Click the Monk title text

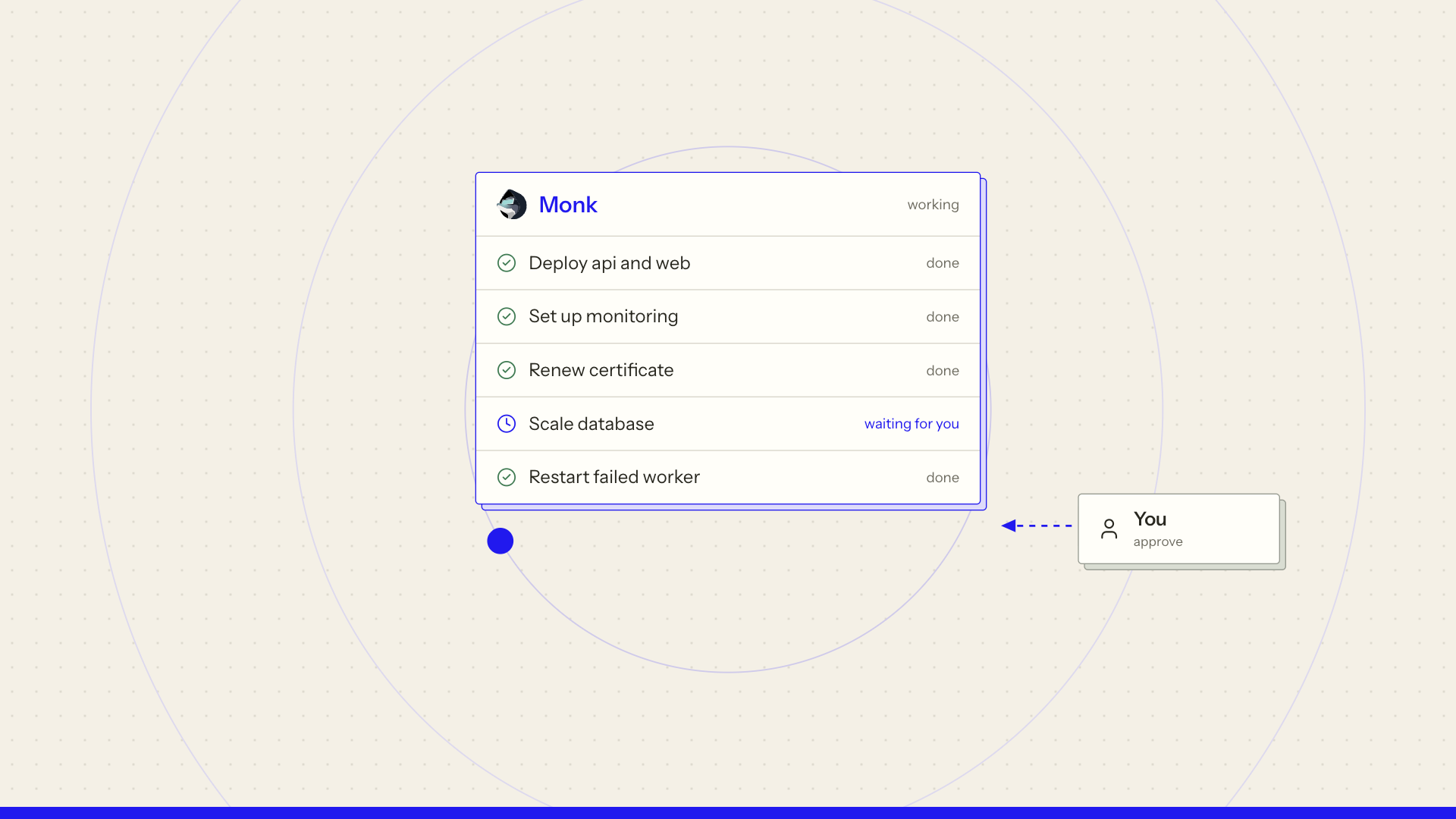coord(568,205)
